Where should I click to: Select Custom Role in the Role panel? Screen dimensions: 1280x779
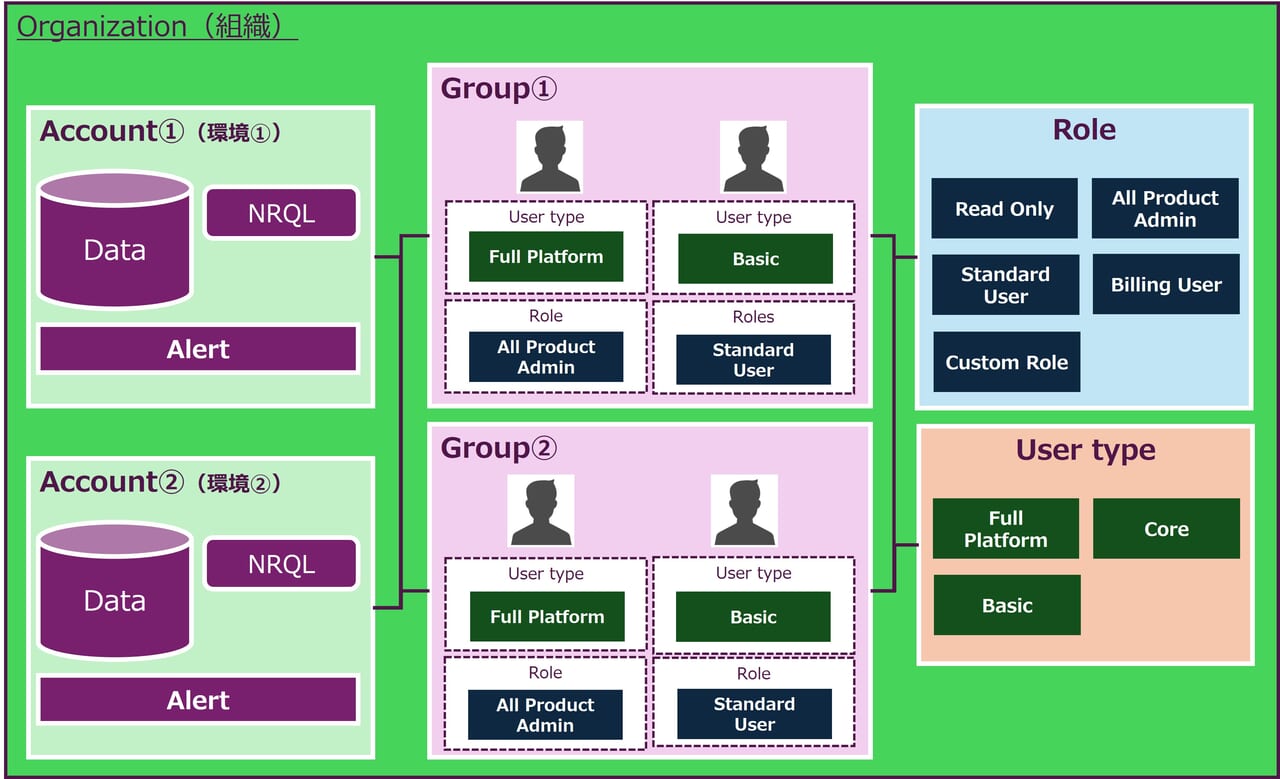[x=1006, y=362]
